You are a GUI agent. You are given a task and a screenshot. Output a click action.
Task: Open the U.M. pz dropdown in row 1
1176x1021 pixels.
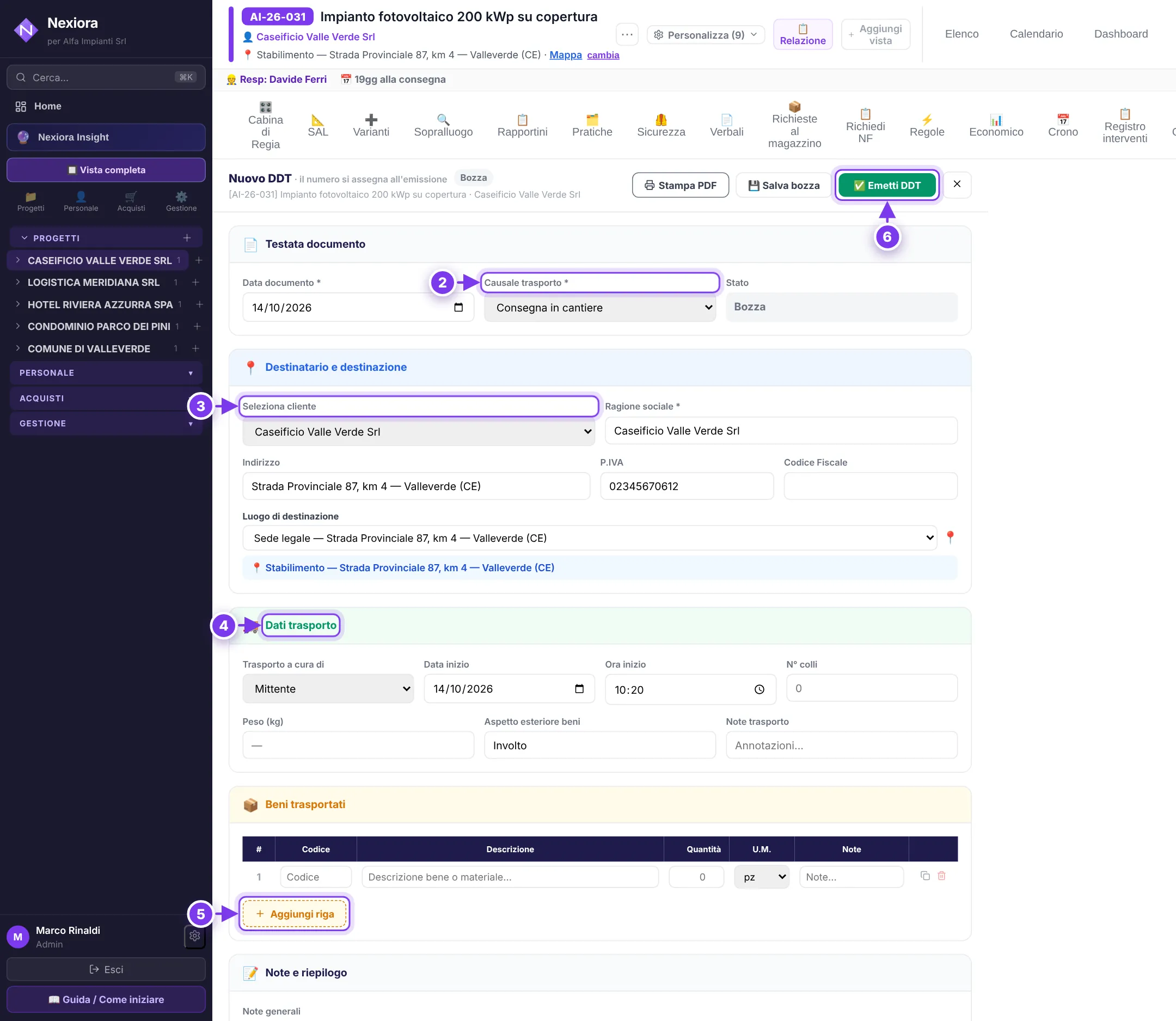click(762, 877)
